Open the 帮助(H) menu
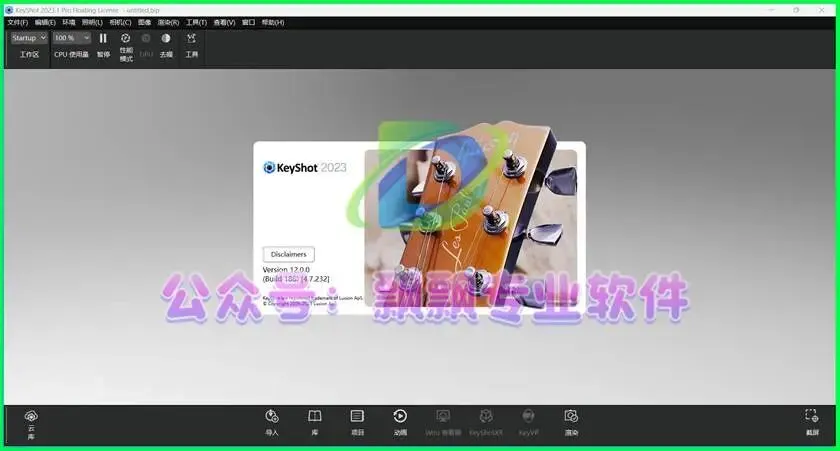The width and height of the screenshot is (840, 451). point(273,22)
